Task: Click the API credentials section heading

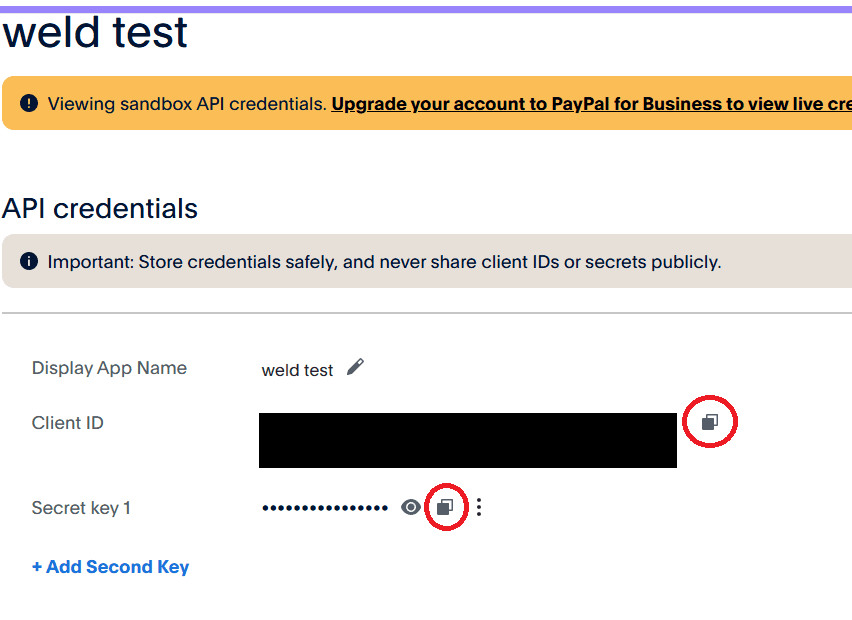Action: [98, 208]
